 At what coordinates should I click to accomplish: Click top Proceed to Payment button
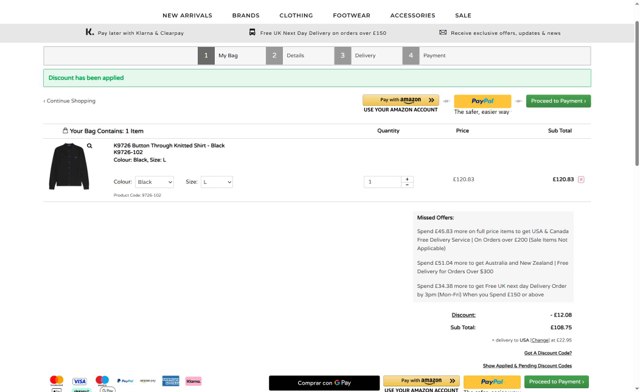click(x=558, y=101)
